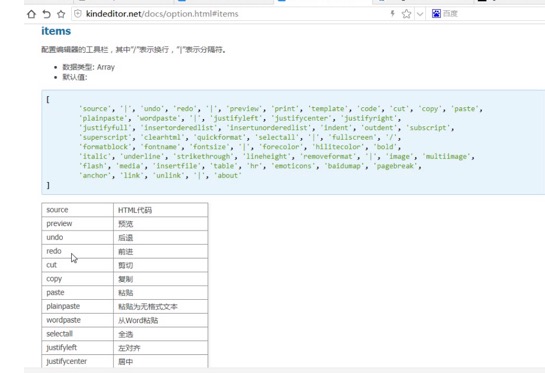Click the 'selectall' table cell

78,334
